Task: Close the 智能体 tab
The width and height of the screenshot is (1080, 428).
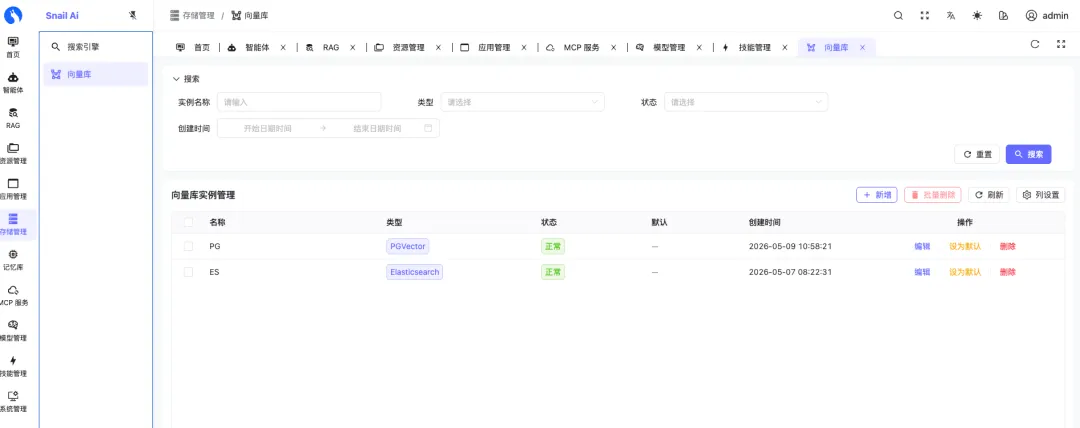Action: [x=283, y=48]
